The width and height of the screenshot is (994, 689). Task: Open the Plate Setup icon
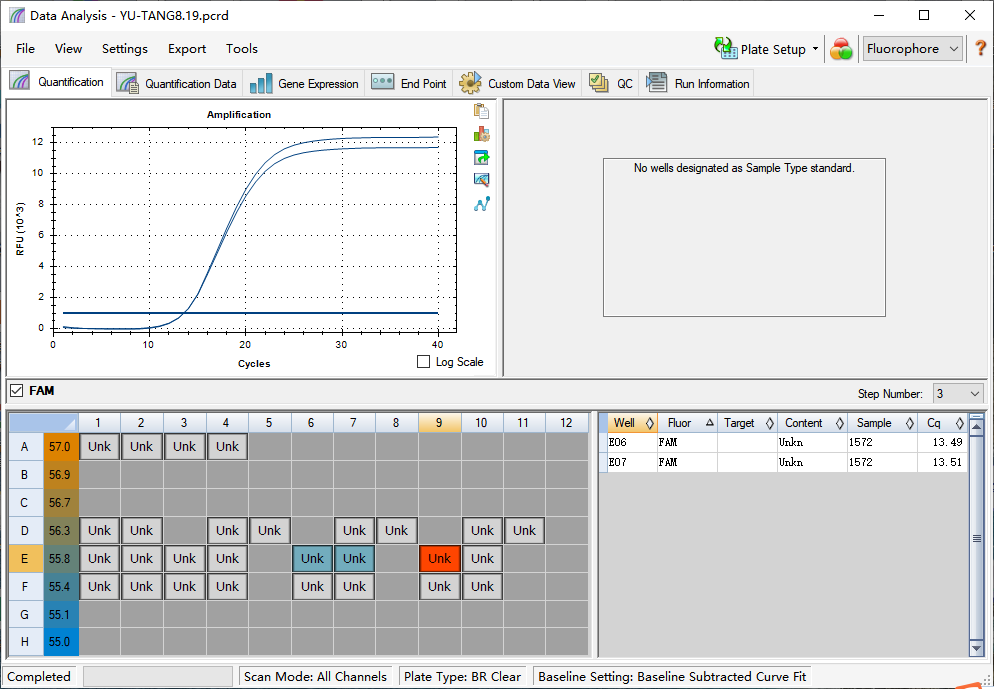click(x=726, y=48)
